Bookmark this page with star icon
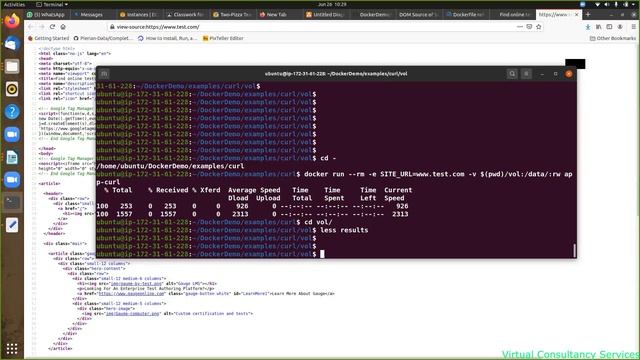Viewport: 640px width, 360px height. [539, 27]
